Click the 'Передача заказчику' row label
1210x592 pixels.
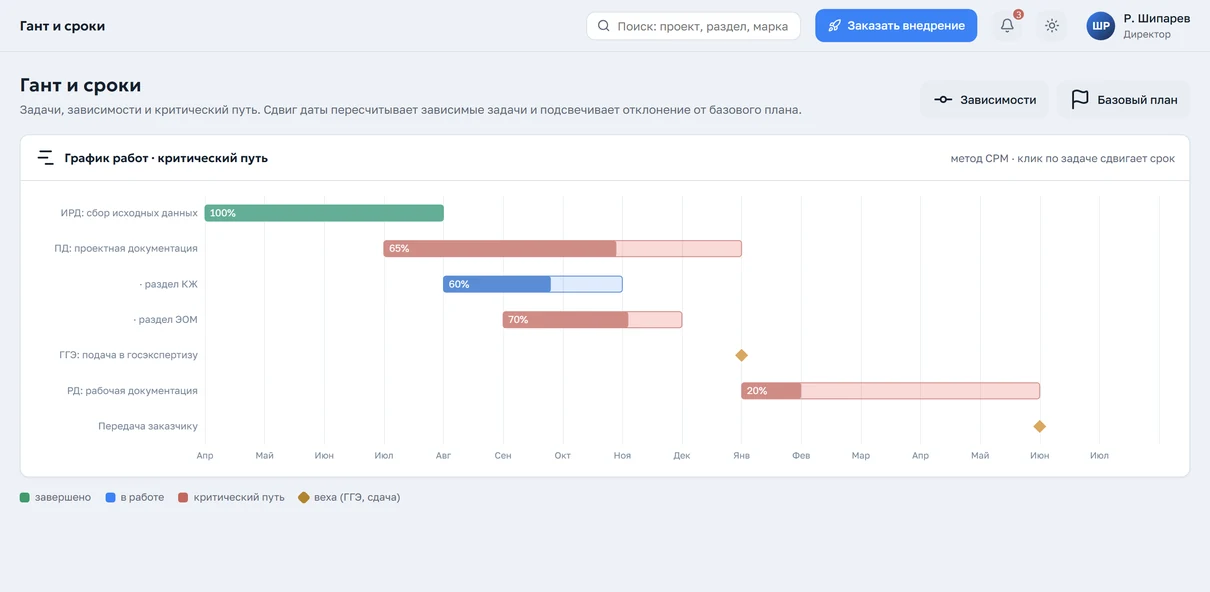pos(148,426)
